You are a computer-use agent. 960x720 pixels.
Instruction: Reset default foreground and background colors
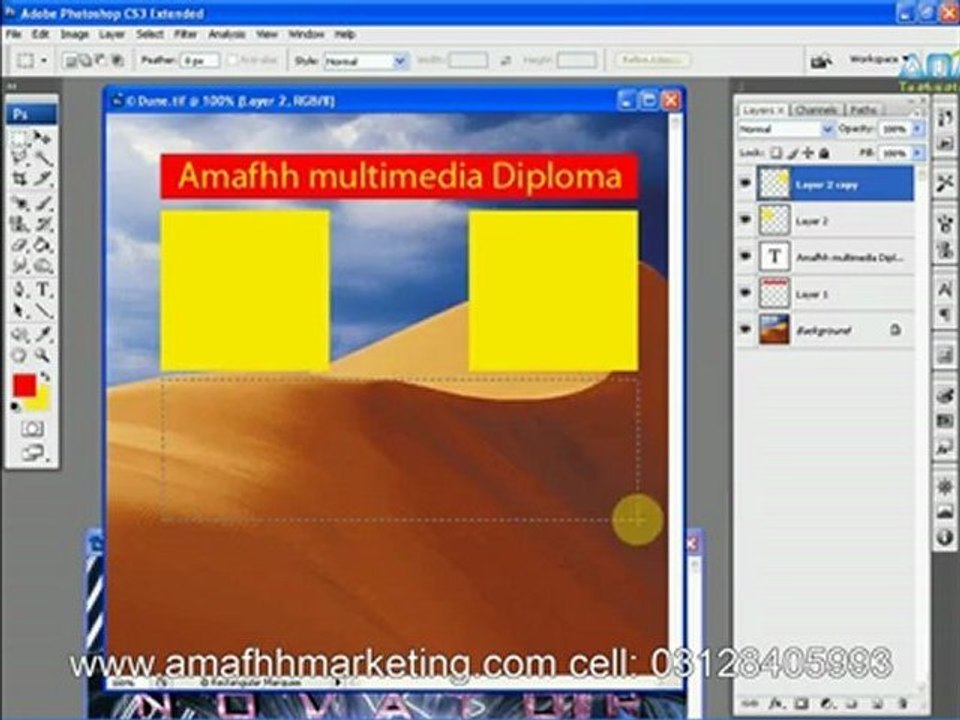[x=15, y=407]
